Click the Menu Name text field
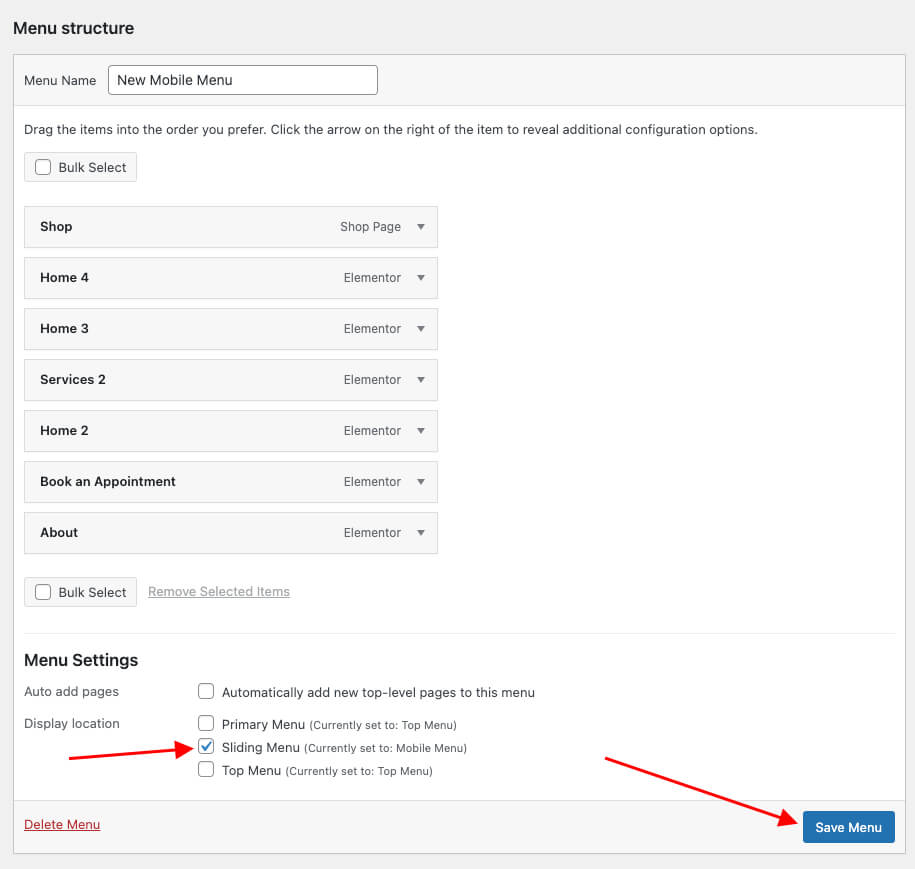Screen dimensions: 915x869 pyautogui.click(x=242, y=80)
